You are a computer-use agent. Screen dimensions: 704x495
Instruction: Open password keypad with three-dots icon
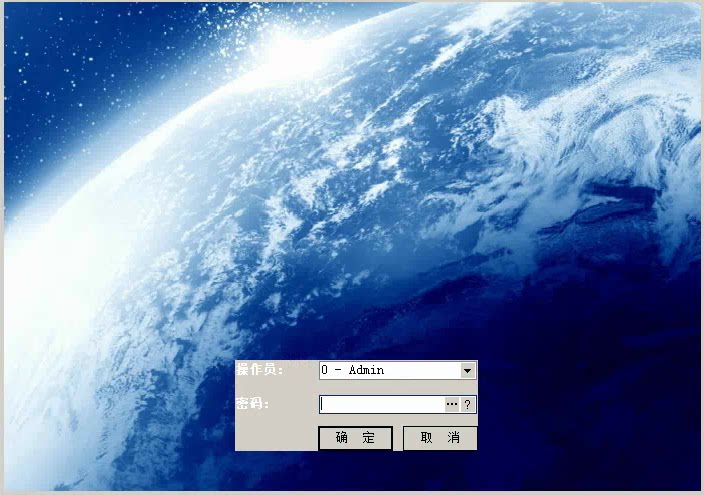click(452, 404)
